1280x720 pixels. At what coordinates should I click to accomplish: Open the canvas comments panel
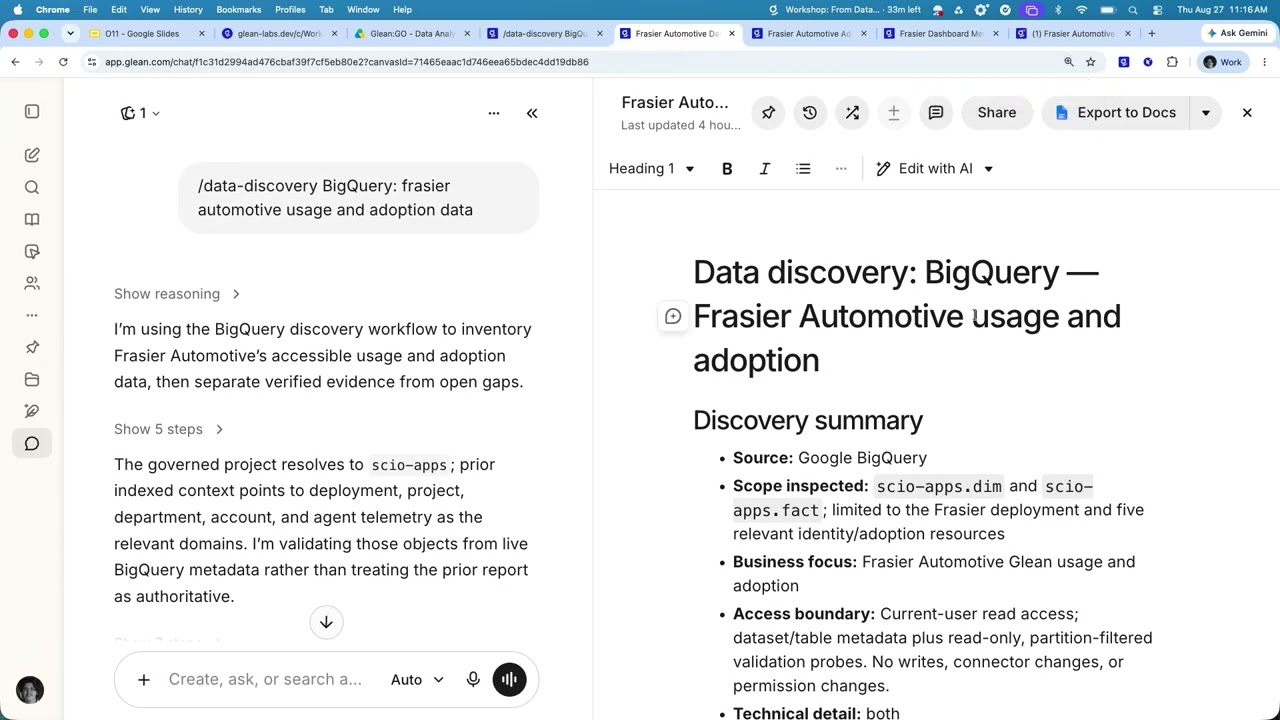(x=936, y=113)
